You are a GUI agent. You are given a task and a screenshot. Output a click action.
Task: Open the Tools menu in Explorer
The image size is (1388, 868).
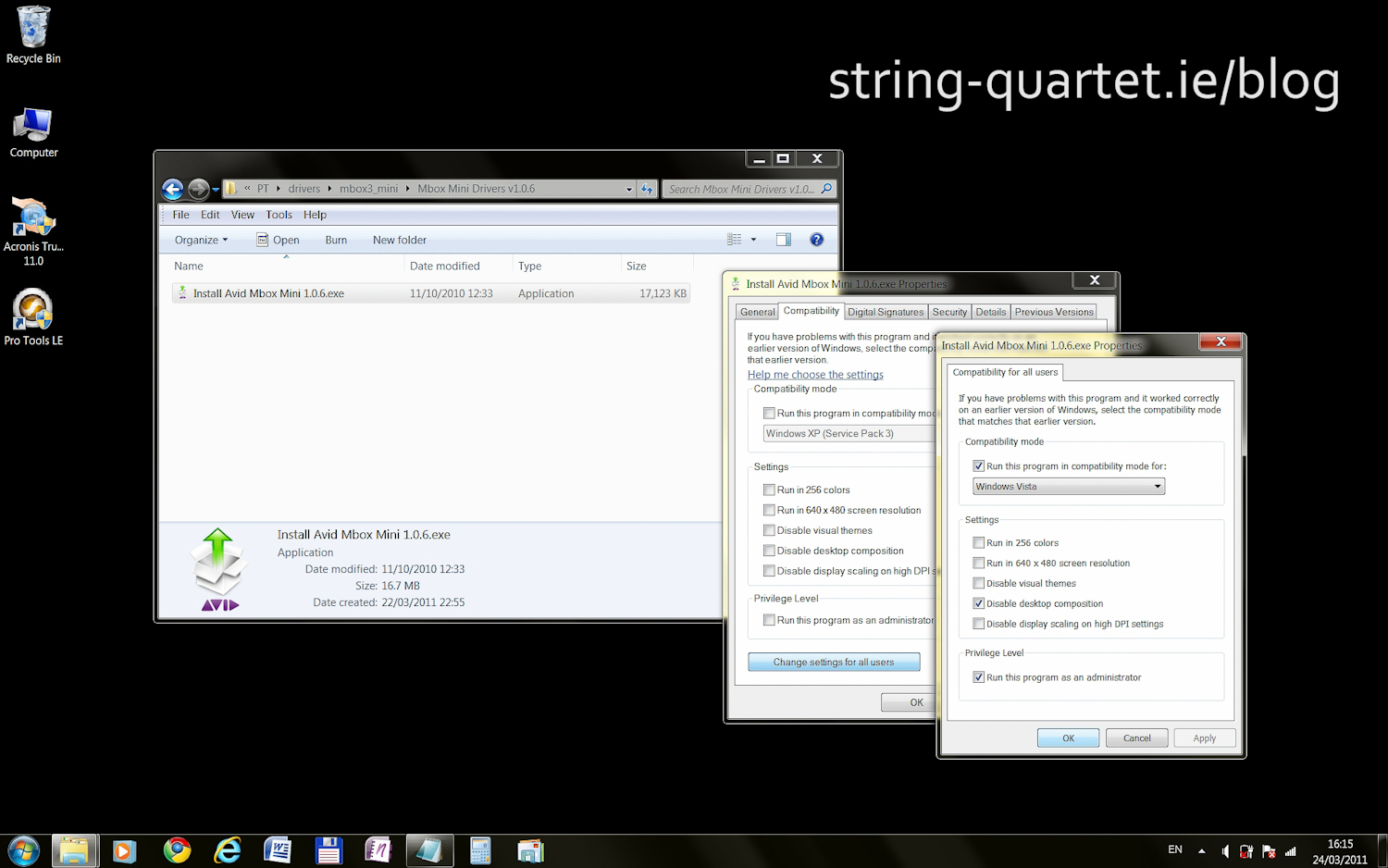point(279,215)
